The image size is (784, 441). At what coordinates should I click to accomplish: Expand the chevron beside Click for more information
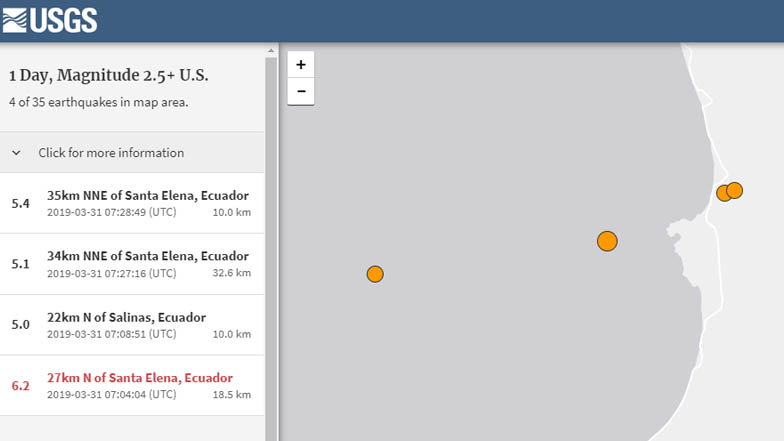pos(17,153)
